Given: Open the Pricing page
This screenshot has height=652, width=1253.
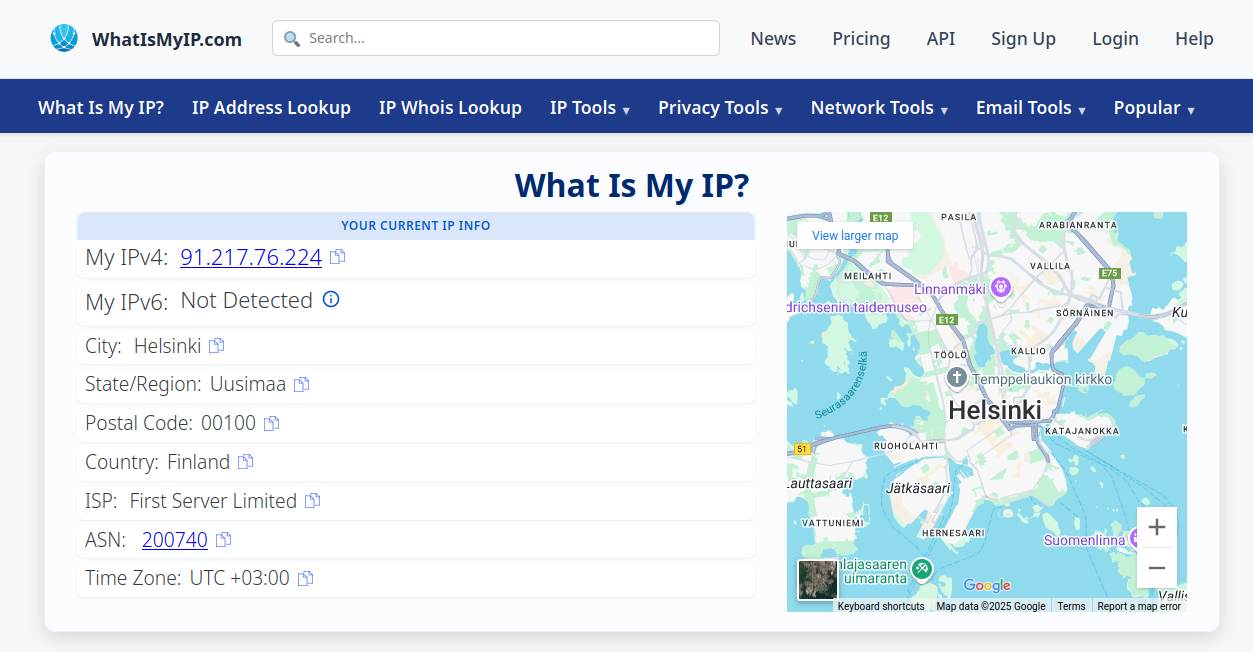Looking at the screenshot, I should click(861, 39).
